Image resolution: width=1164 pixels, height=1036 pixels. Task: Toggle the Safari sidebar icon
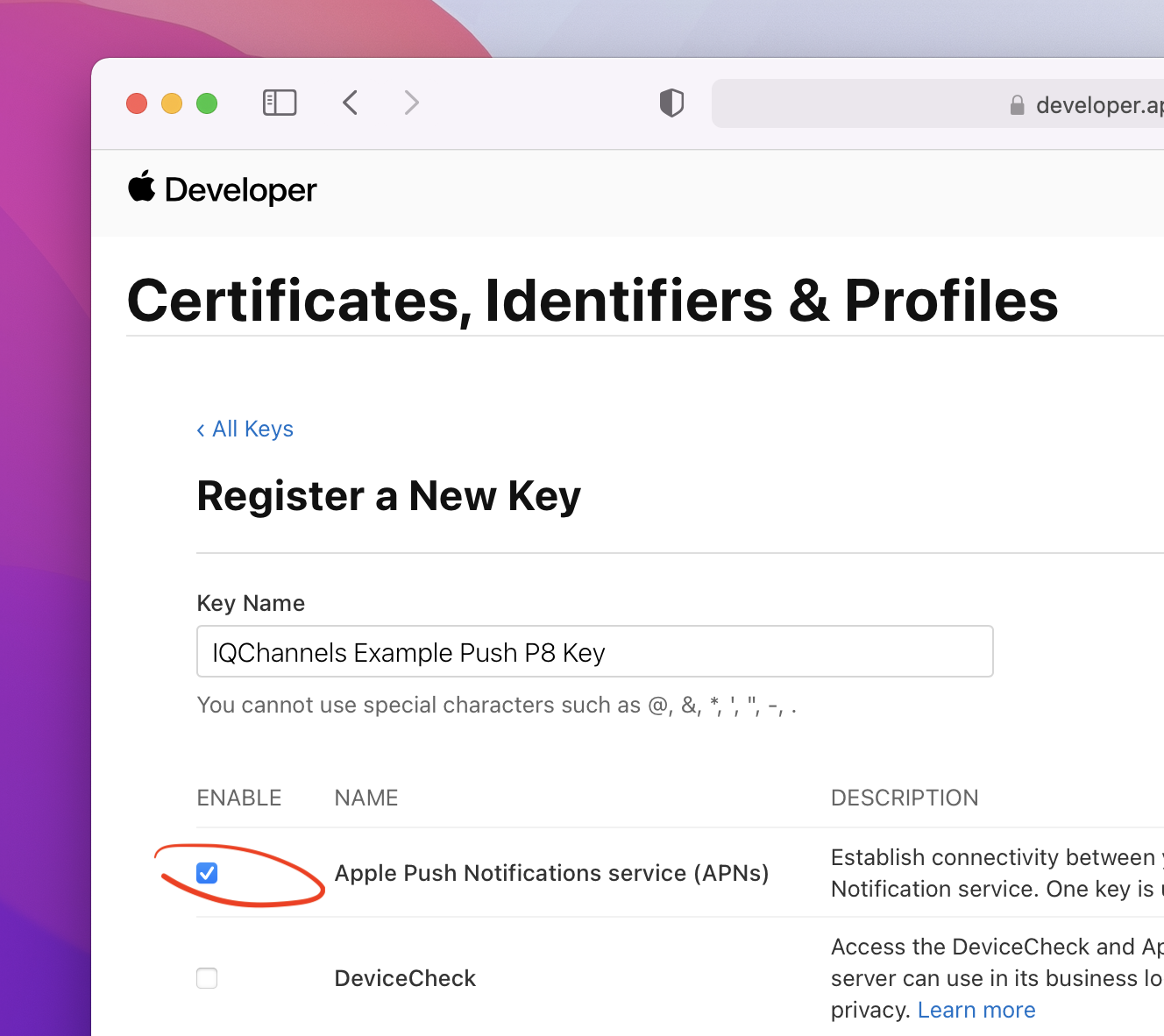point(280,103)
